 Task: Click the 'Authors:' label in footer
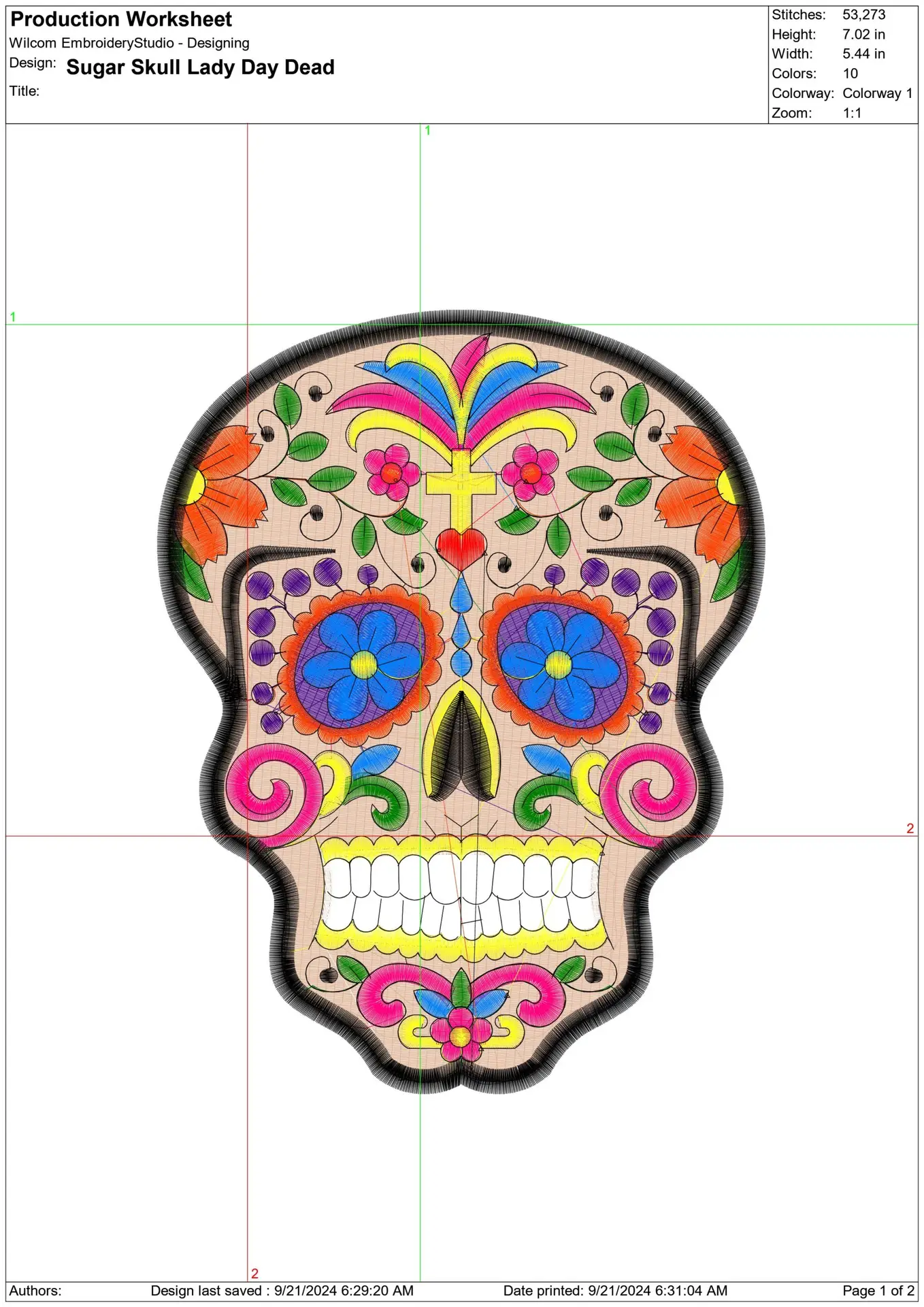(35, 1291)
